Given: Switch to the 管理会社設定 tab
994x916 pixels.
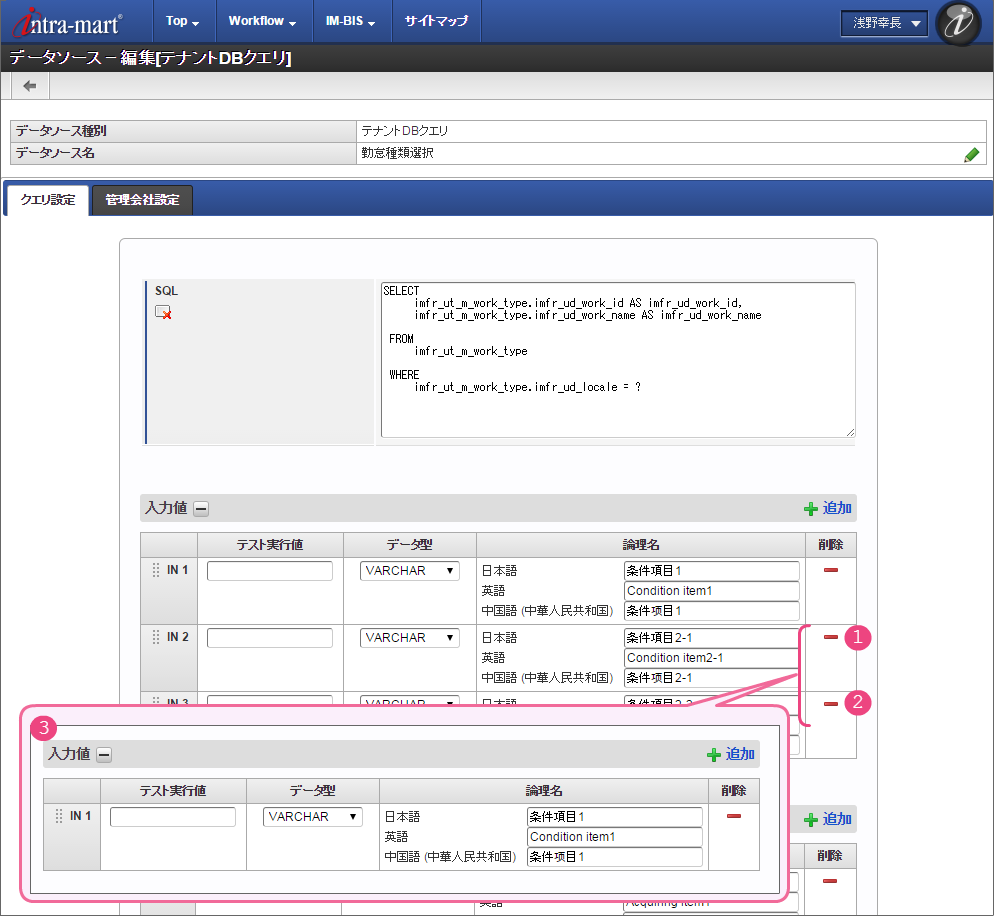Looking at the screenshot, I should point(142,200).
